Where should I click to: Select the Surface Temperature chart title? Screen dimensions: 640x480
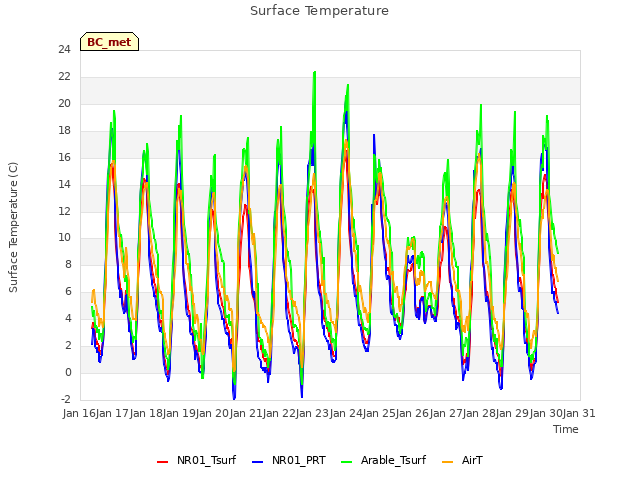pos(319,11)
